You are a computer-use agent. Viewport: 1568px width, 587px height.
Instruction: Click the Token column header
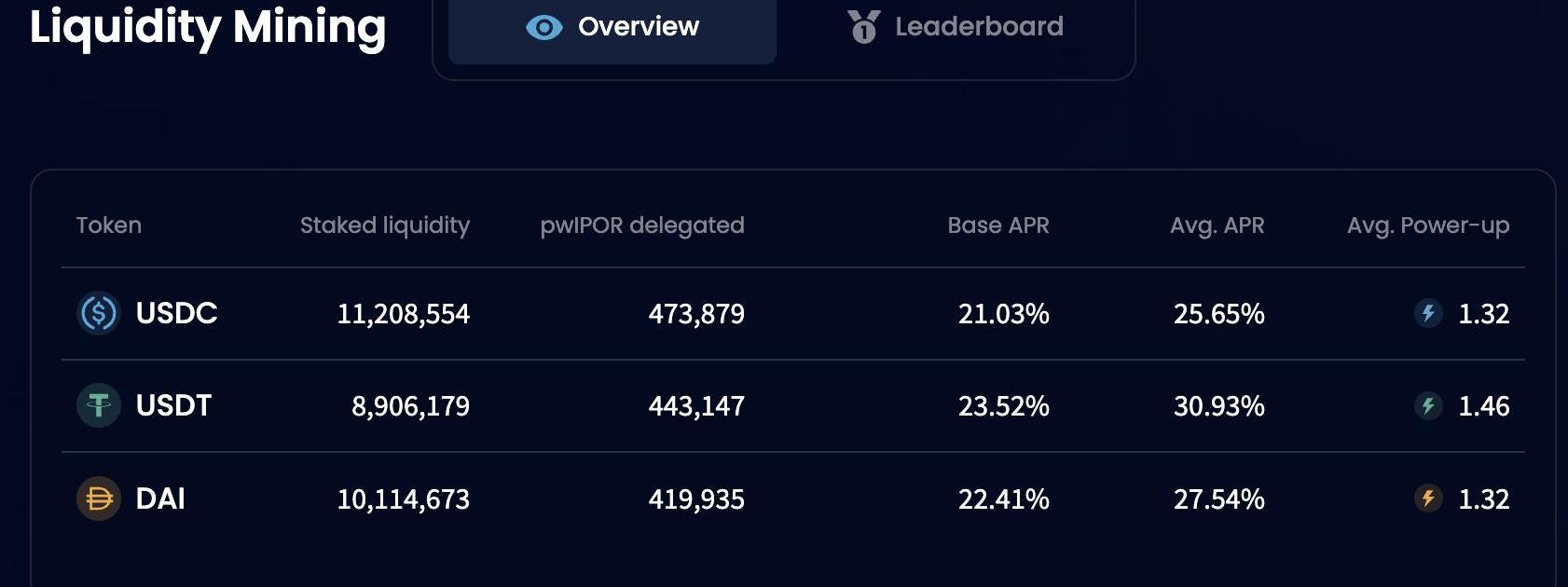[x=108, y=225]
